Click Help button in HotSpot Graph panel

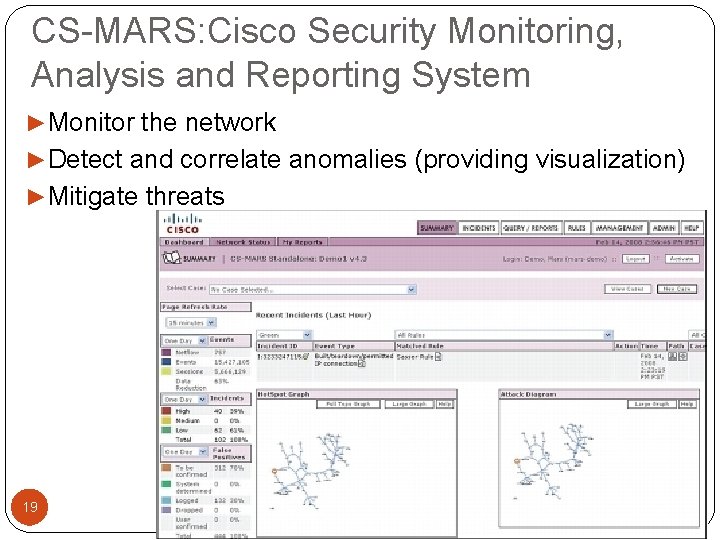(444, 404)
